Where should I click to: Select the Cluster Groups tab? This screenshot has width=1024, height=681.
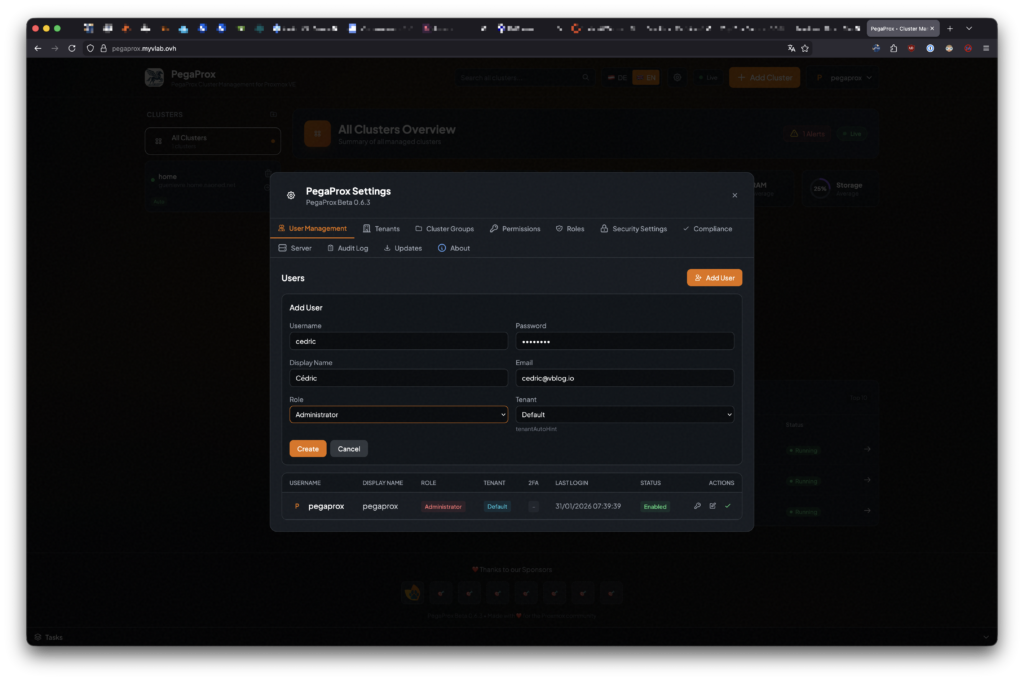pyautogui.click(x=444, y=229)
